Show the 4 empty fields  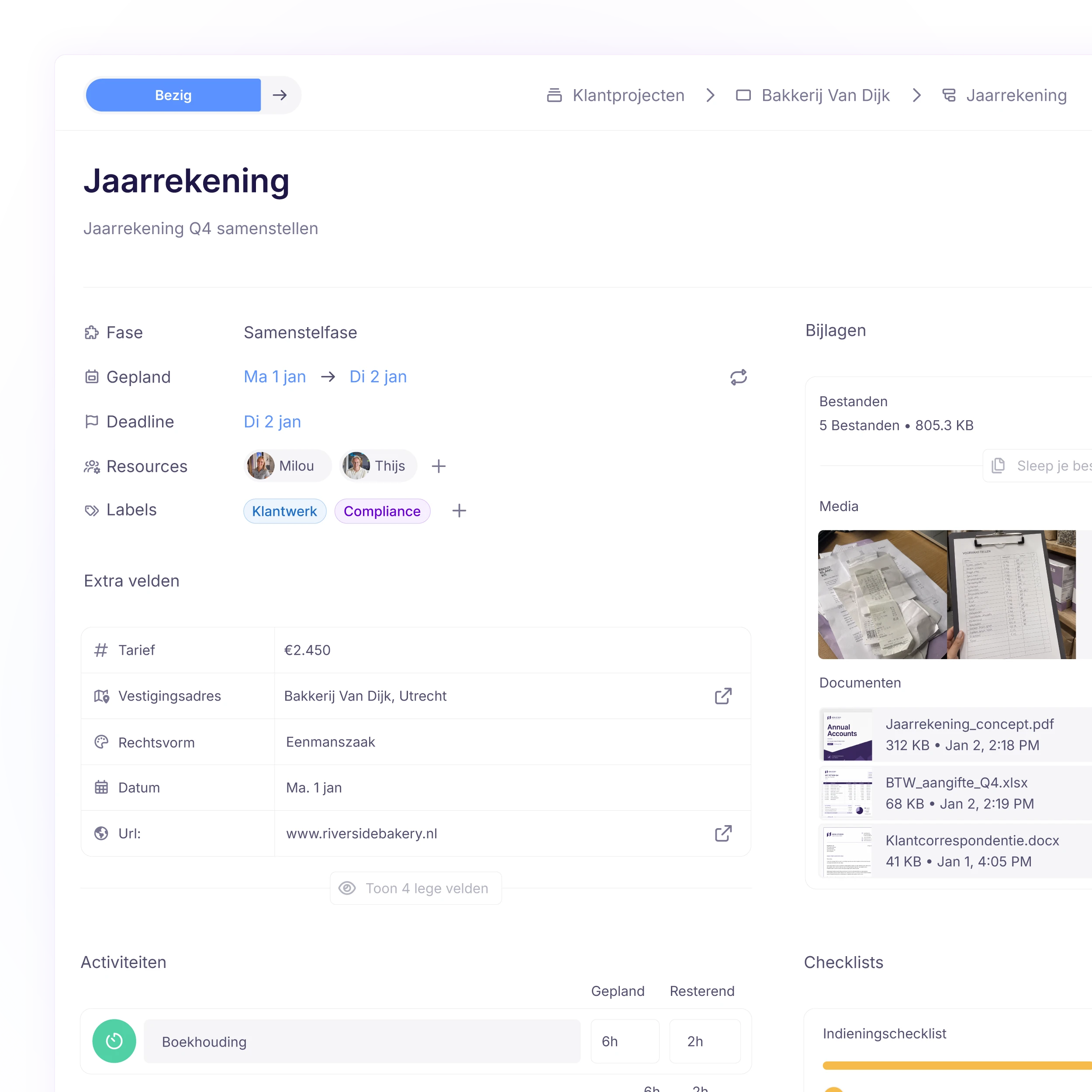[x=416, y=888]
